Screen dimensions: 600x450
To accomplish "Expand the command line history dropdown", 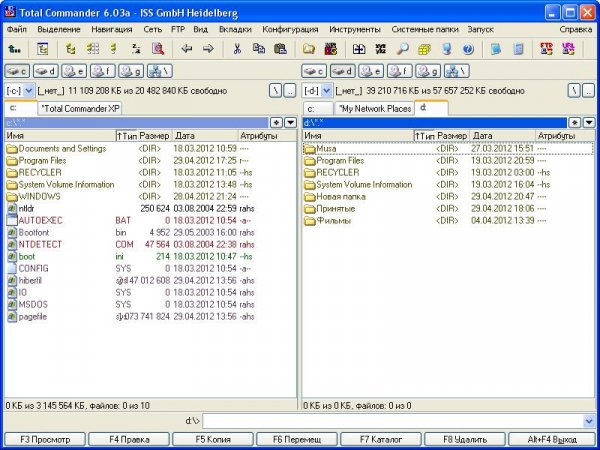I will click(589, 421).
